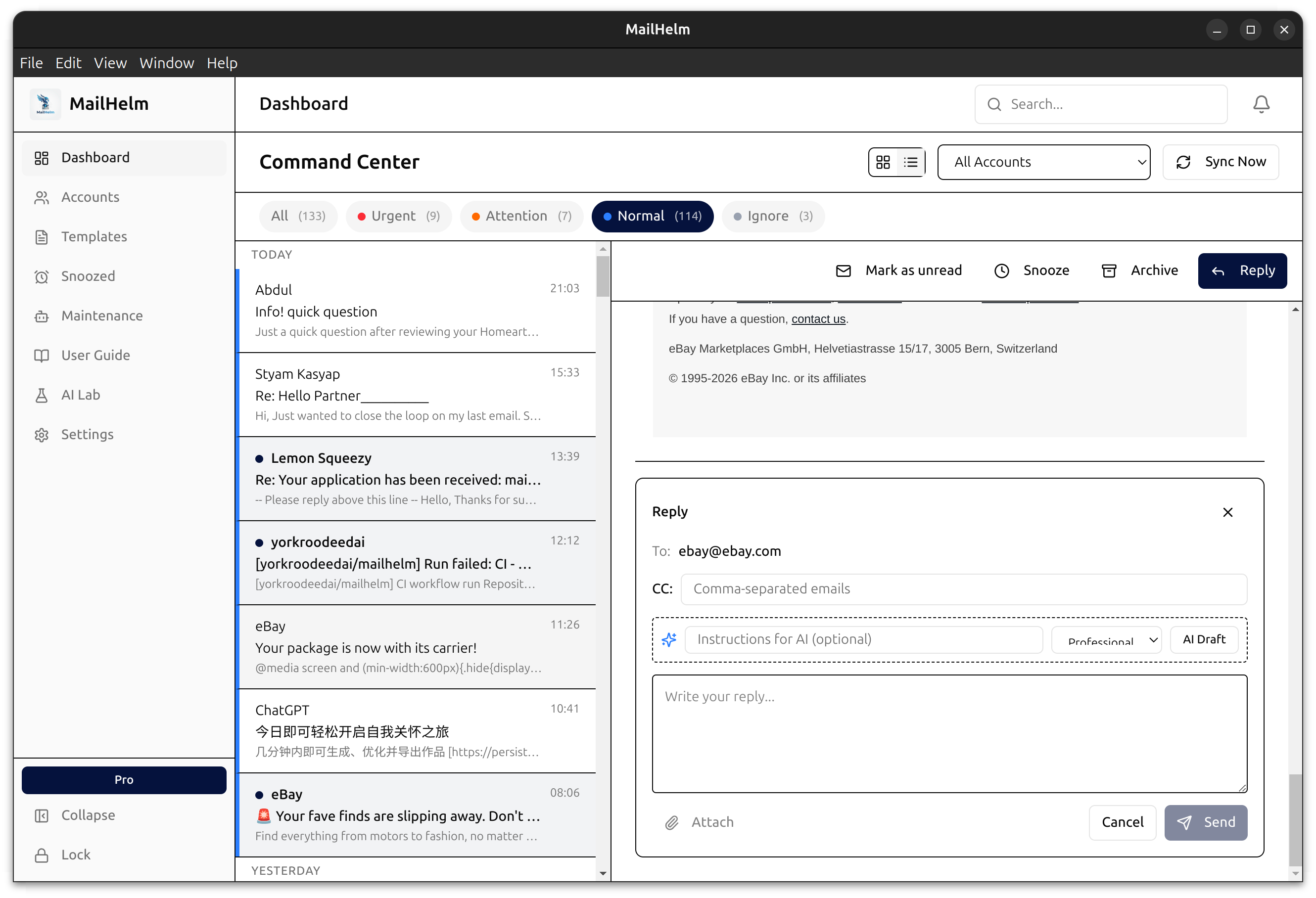Image resolution: width=1316 pixels, height=898 pixels.
Task: Open AI Lab from sidebar
Action: 81,395
